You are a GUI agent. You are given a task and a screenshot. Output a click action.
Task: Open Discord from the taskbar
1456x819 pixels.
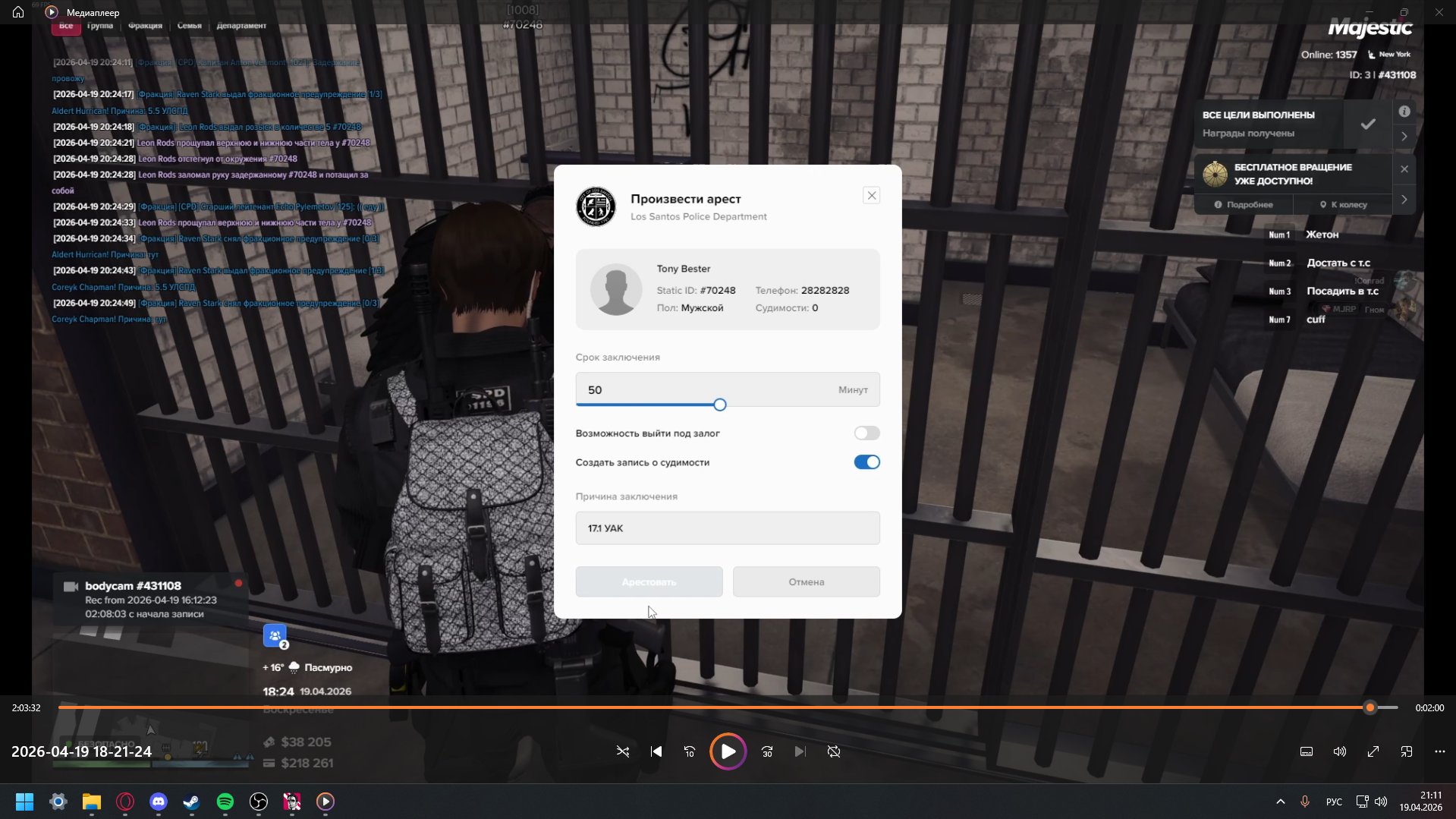(x=159, y=802)
